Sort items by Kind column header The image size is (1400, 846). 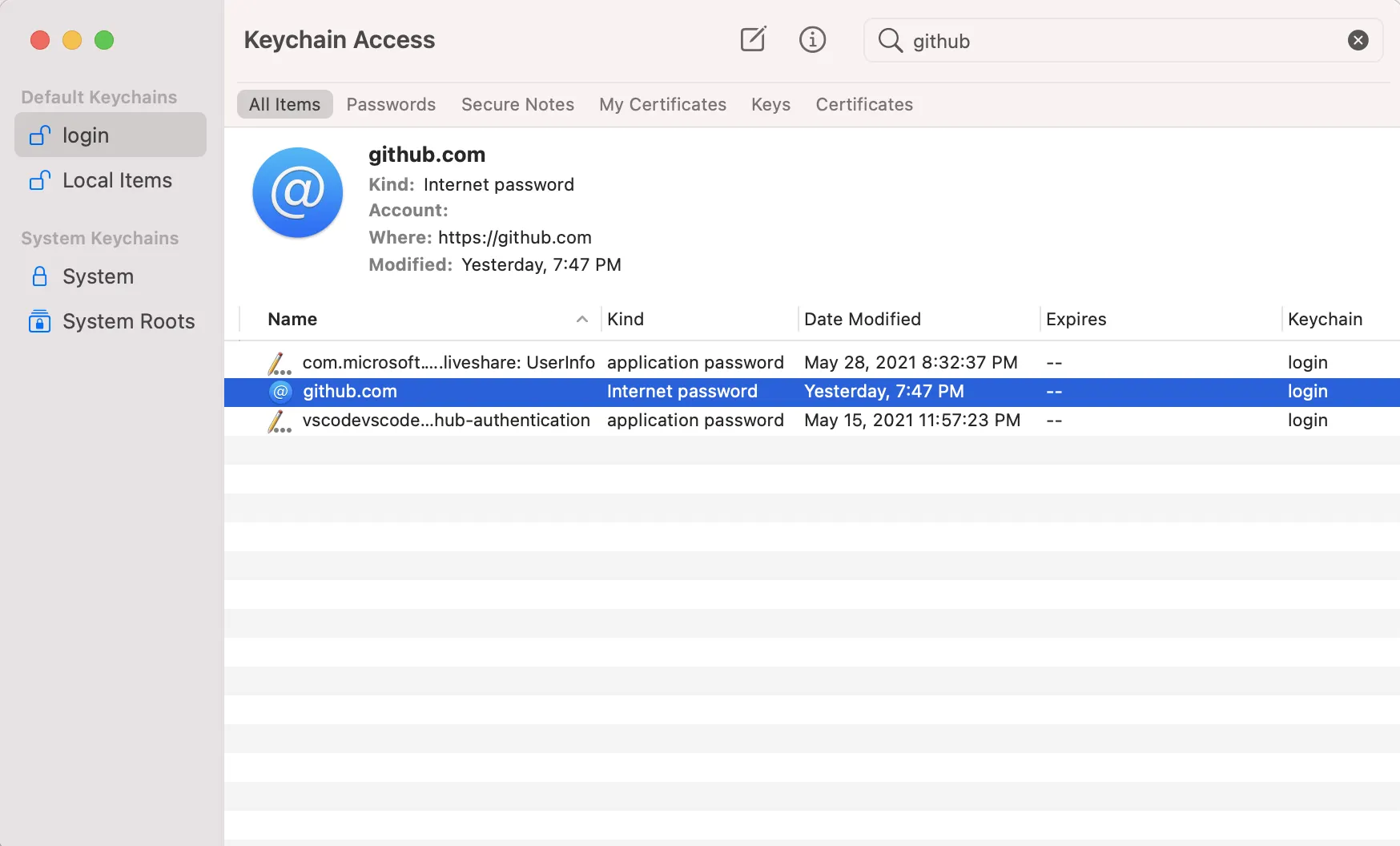coord(626,319)
